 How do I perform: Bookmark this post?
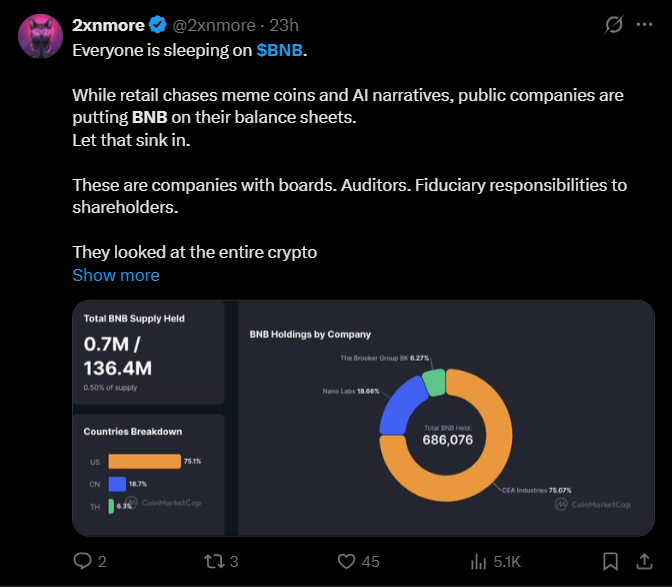(610, 561)
